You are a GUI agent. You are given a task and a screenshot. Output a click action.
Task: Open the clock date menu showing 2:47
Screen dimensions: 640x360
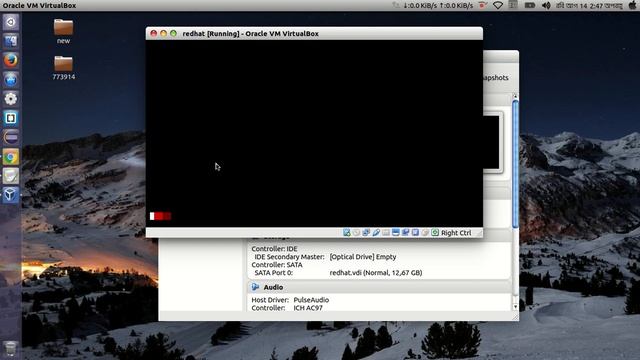tap(589, 6)
